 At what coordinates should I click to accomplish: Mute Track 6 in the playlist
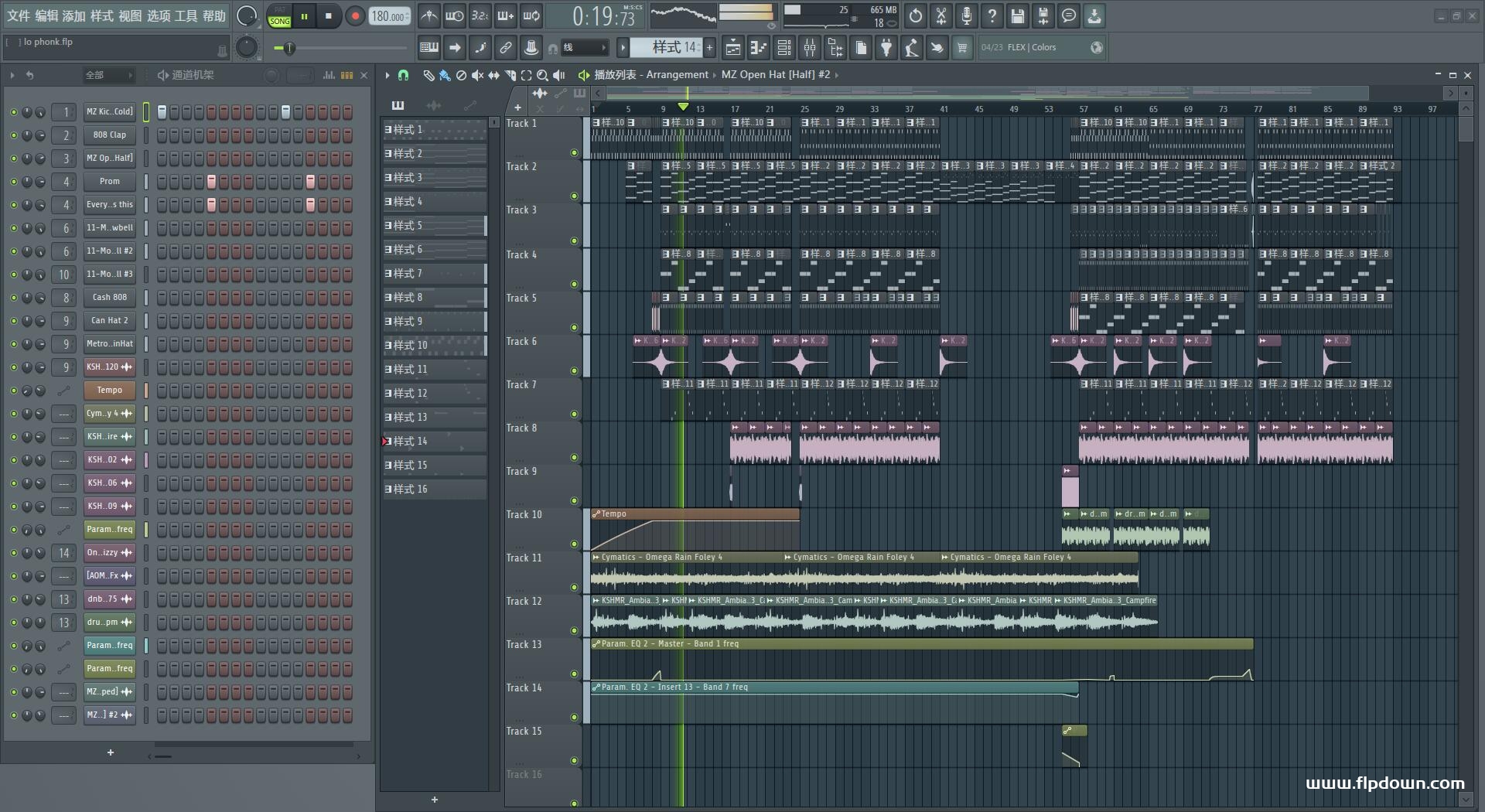(574, 370)
